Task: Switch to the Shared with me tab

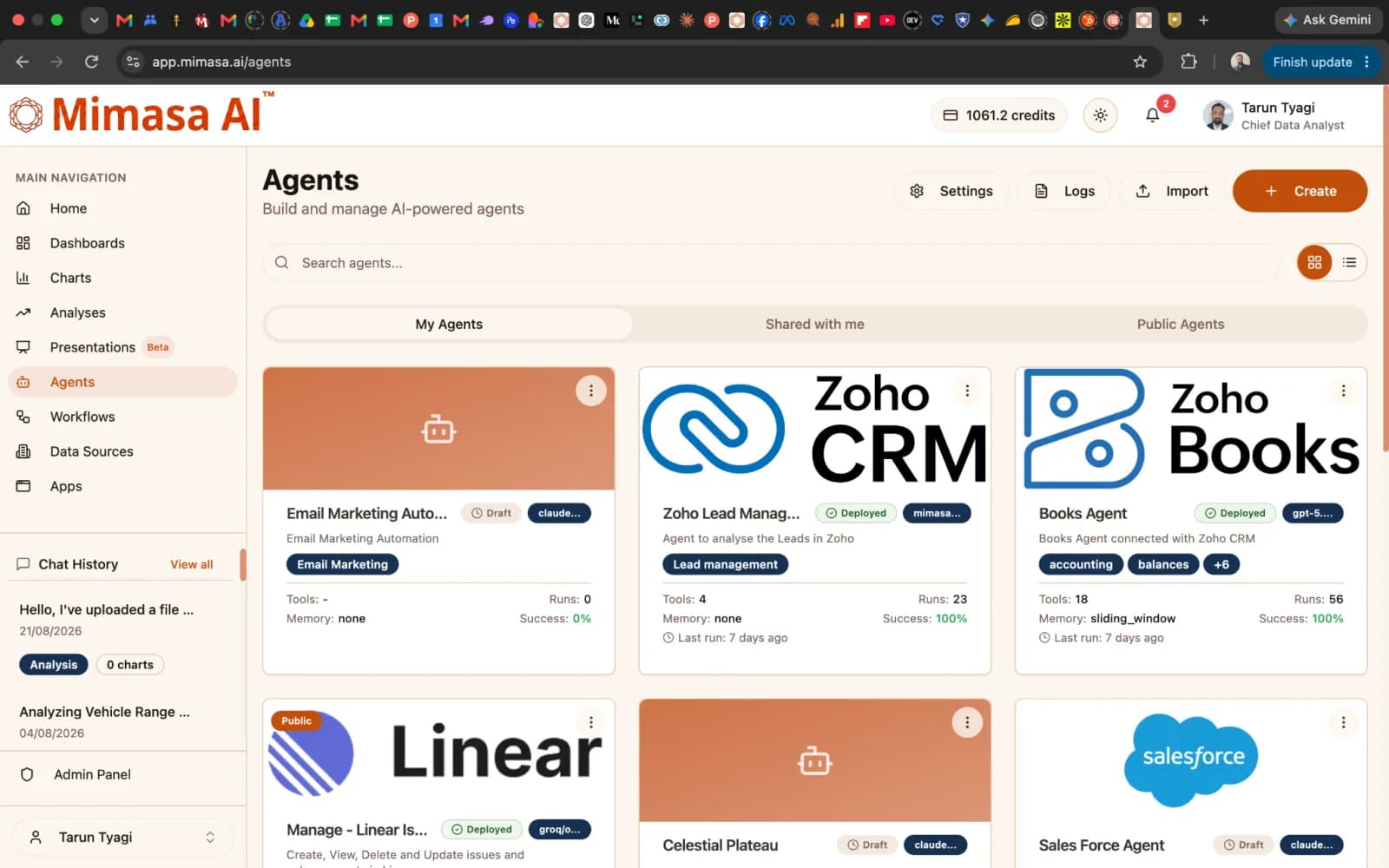Action: tap(814, 324)
